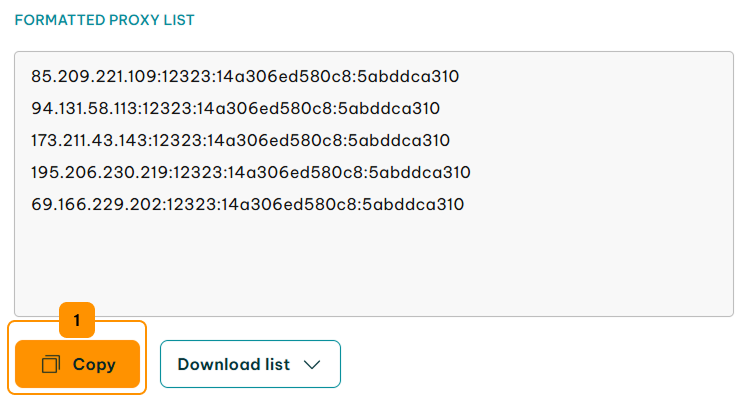Click the Copy button label text
Image resolution: width=748 pixels, height=404 pixels.
(94, 365)
